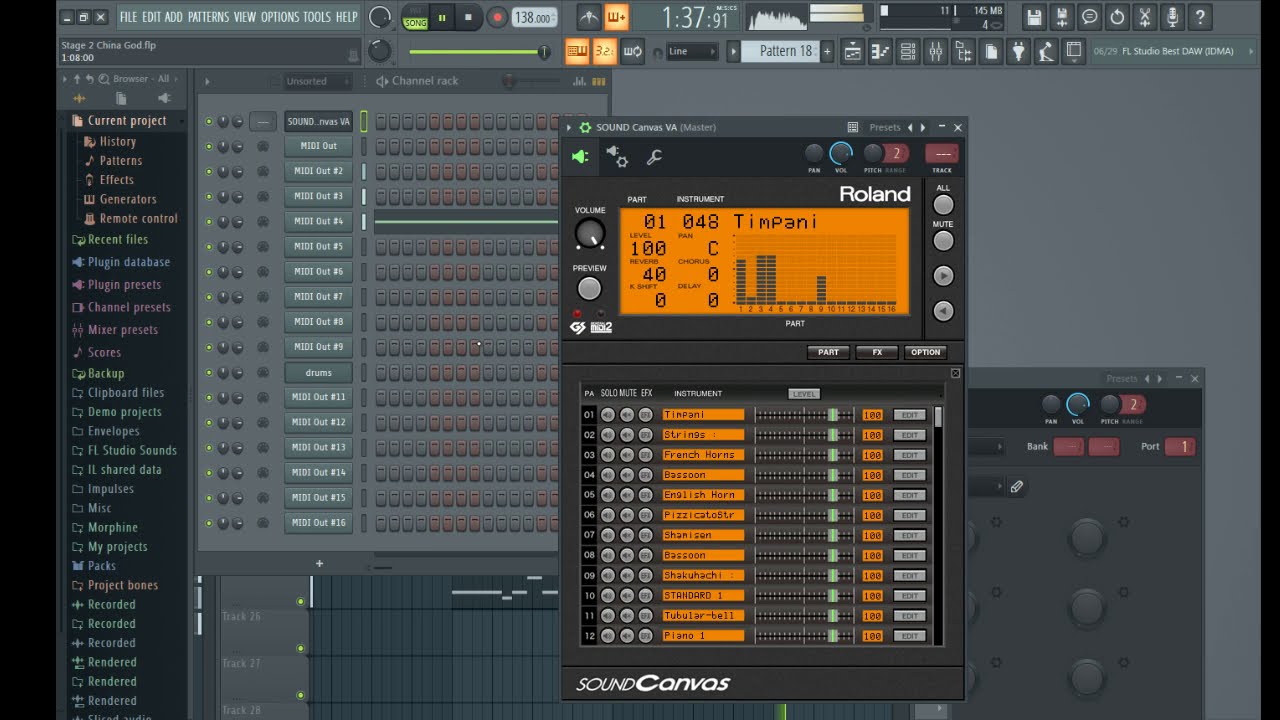
Task: Toggle the countdown before recording icon
Action: point(604,51)
